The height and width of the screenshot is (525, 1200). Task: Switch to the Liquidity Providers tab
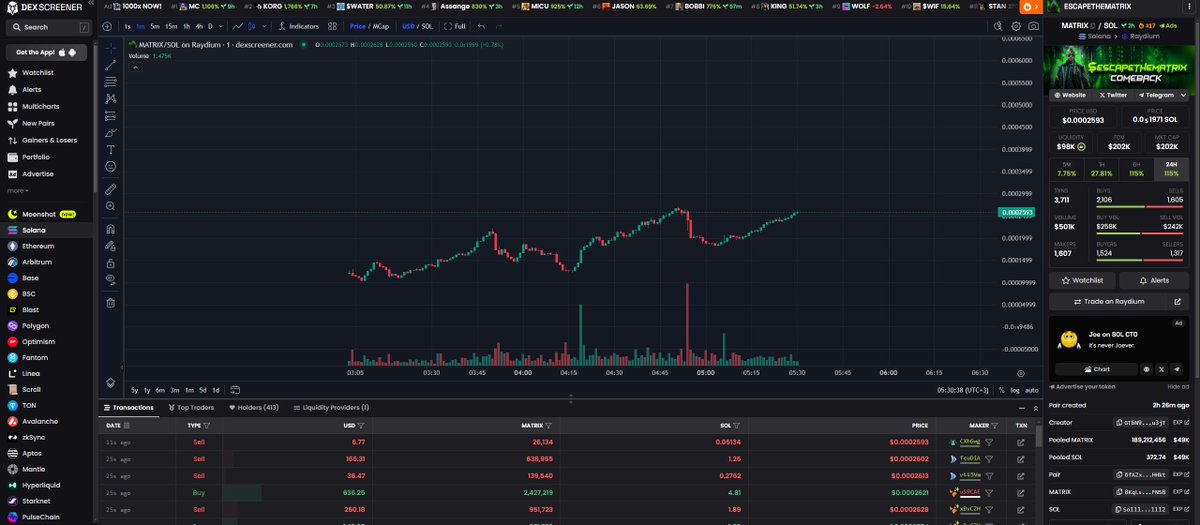[330, 407]
